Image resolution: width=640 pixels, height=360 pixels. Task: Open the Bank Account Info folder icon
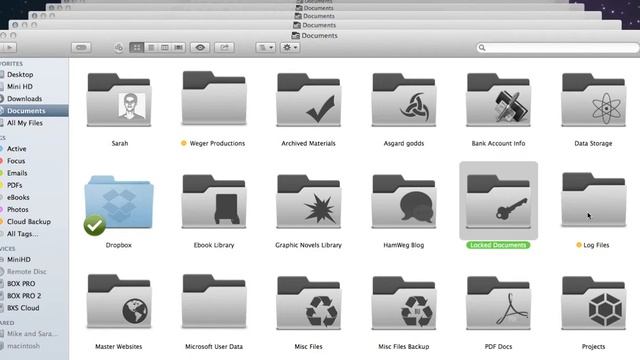498,100
